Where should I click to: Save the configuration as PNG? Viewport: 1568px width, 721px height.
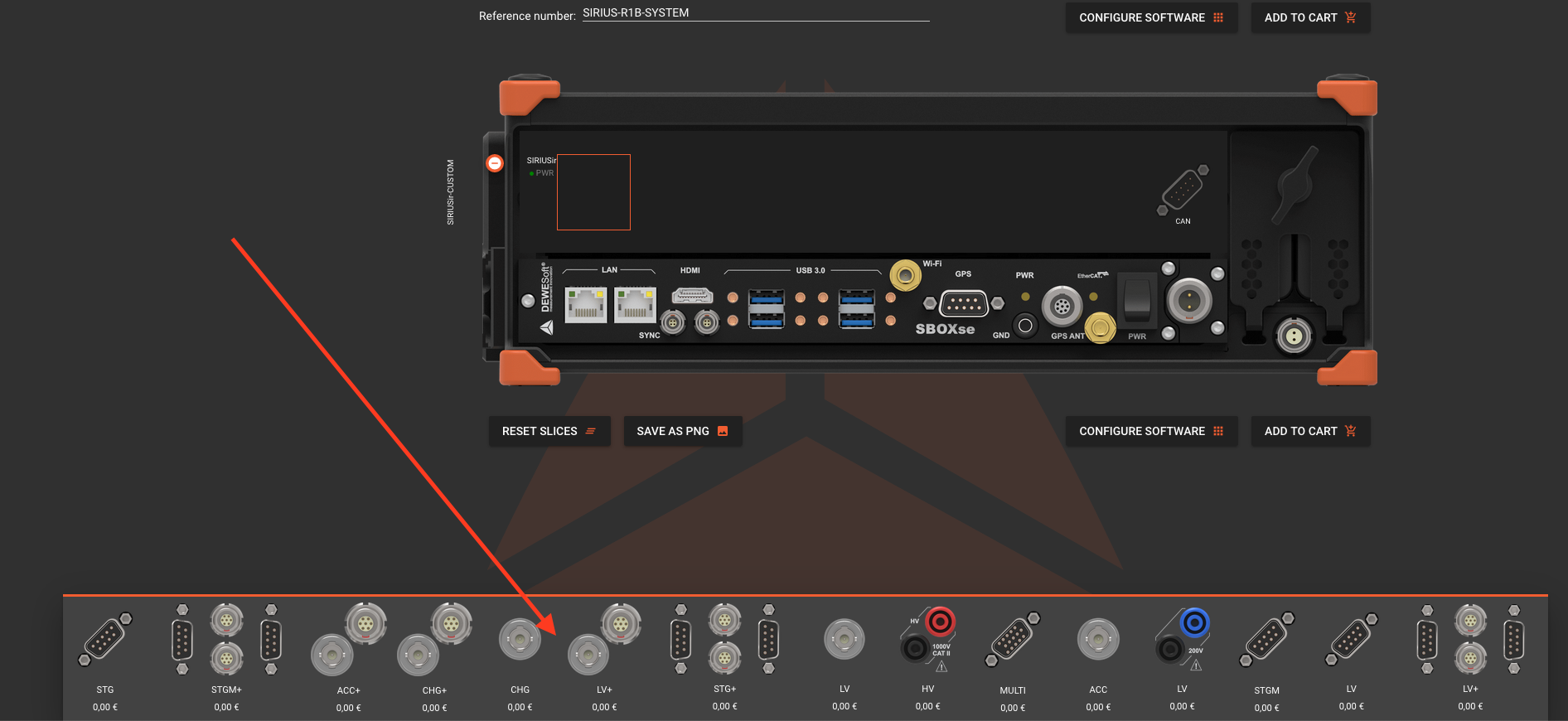(683, 431)
